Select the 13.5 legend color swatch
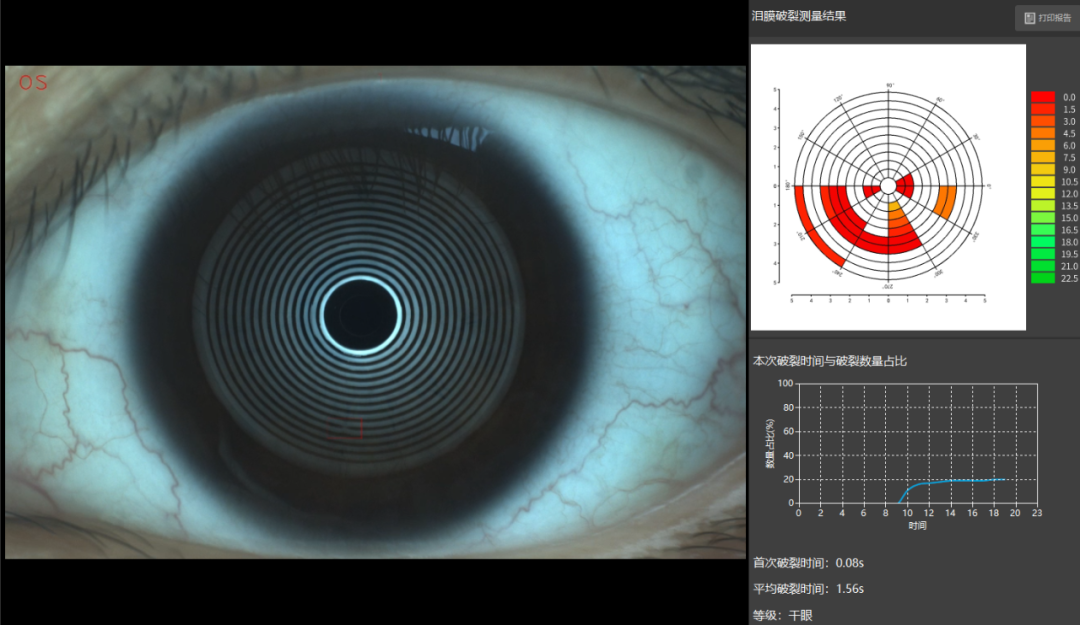 1043,205
